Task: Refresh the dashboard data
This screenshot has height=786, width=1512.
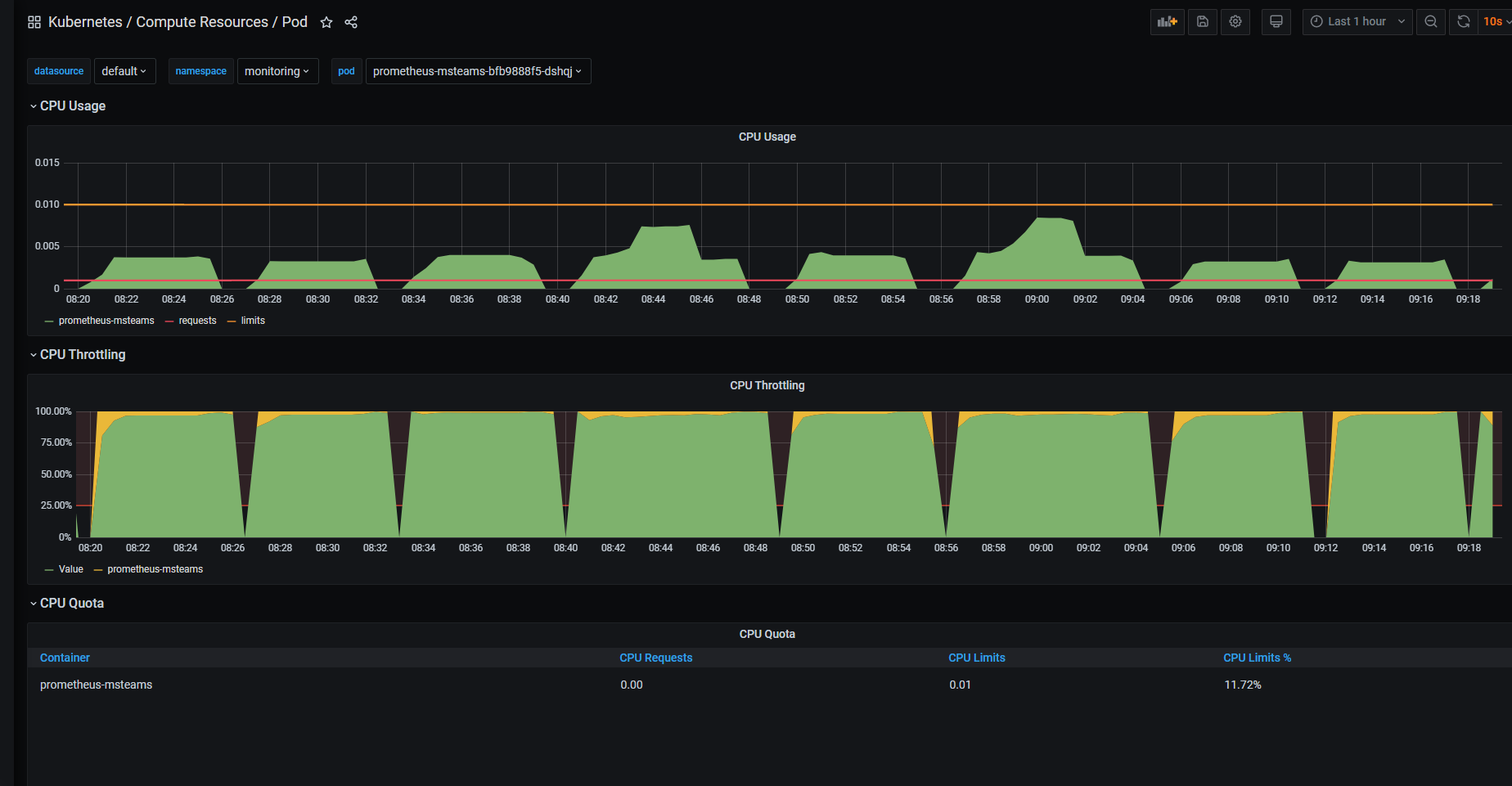Action: [1463, 21]
